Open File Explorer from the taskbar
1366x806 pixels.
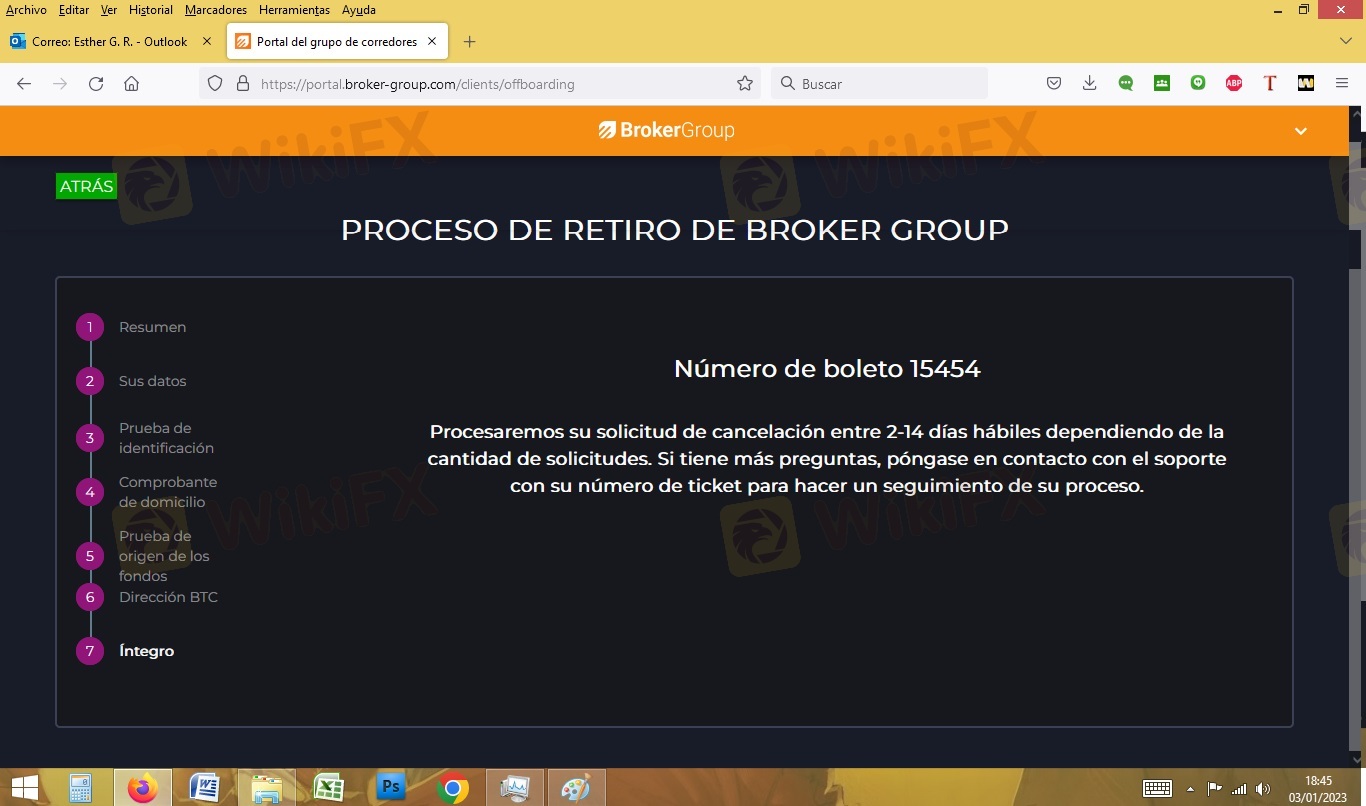pos(266,788)
